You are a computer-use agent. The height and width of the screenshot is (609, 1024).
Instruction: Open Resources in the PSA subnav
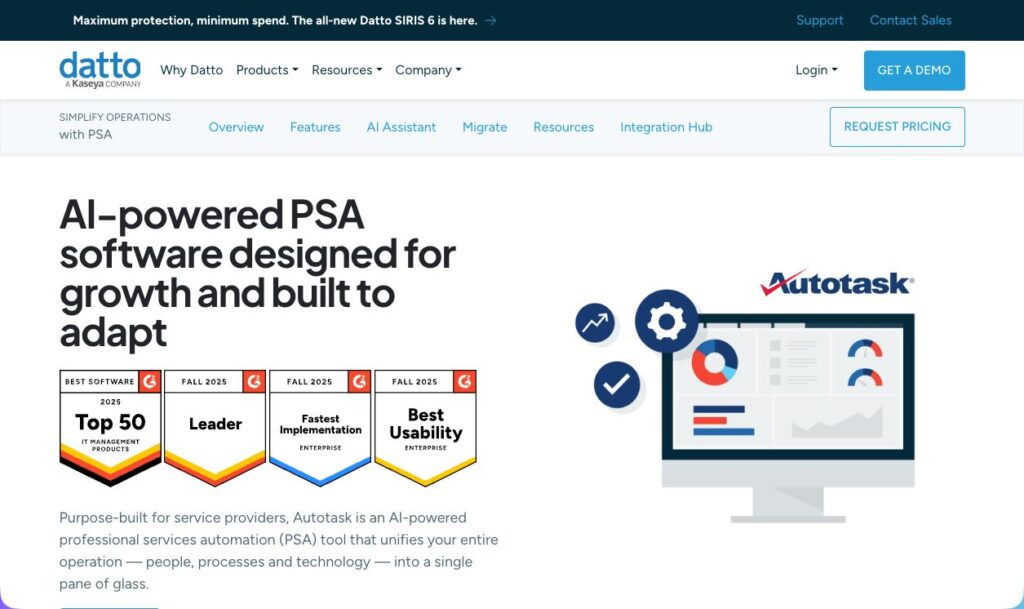click(564, 127)
